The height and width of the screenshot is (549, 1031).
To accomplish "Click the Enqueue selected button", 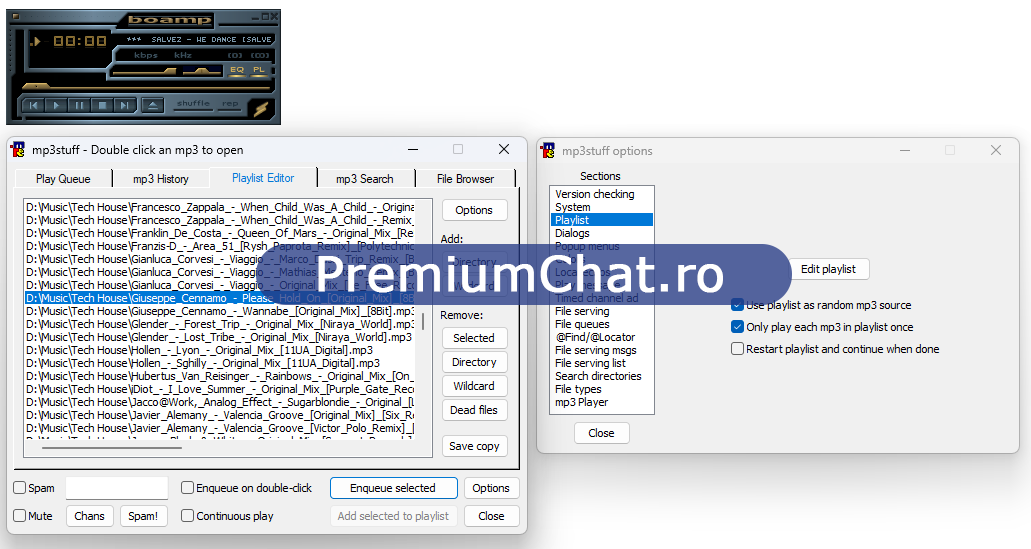I will [x=393, y=488].
